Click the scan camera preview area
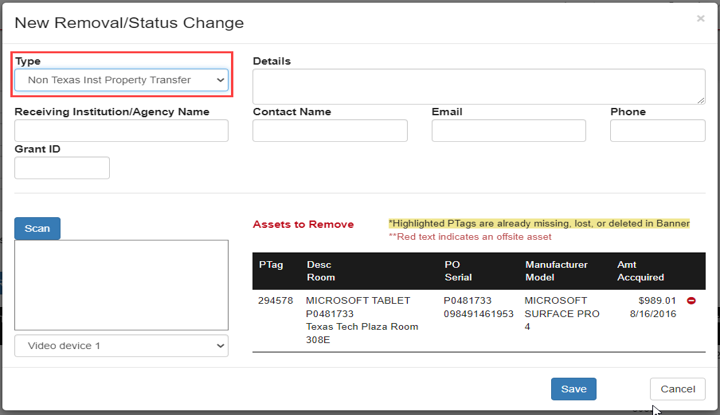This screenshot has width=720, height=415. click(x=121, y=285)
